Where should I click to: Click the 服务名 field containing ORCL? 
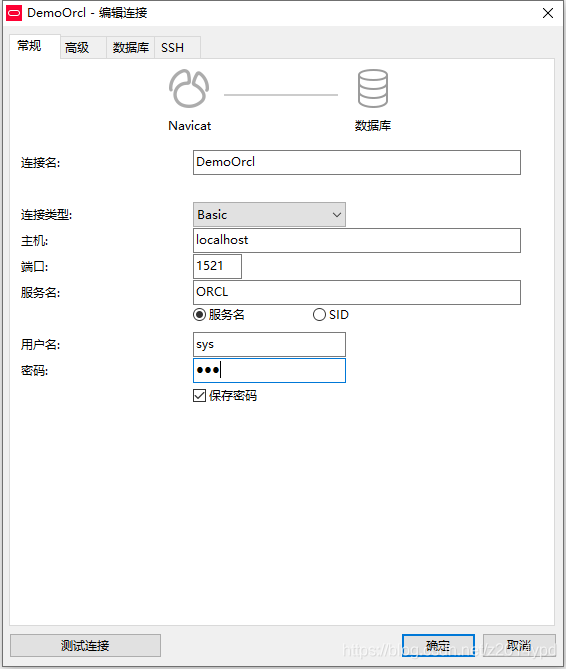[357, 292]
